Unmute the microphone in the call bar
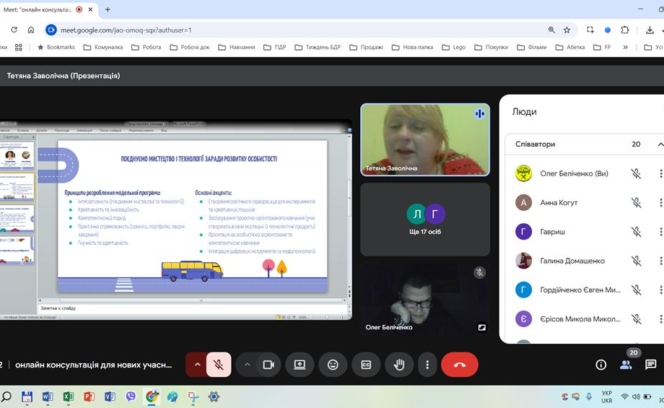This screenshot has width=664, height=408. pyautogui.click(x=220, y=365)
